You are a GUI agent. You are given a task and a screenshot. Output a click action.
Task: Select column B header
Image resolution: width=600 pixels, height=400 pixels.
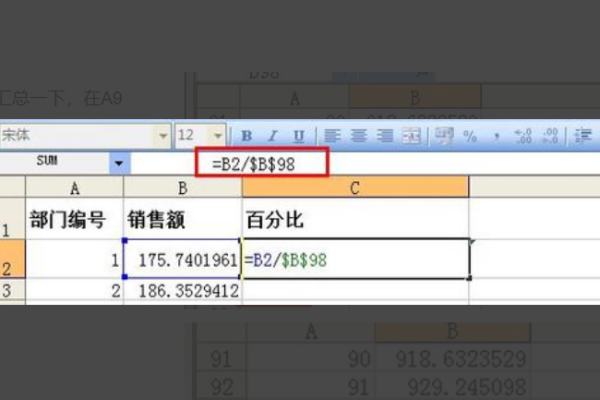click(x=183, y=188)
